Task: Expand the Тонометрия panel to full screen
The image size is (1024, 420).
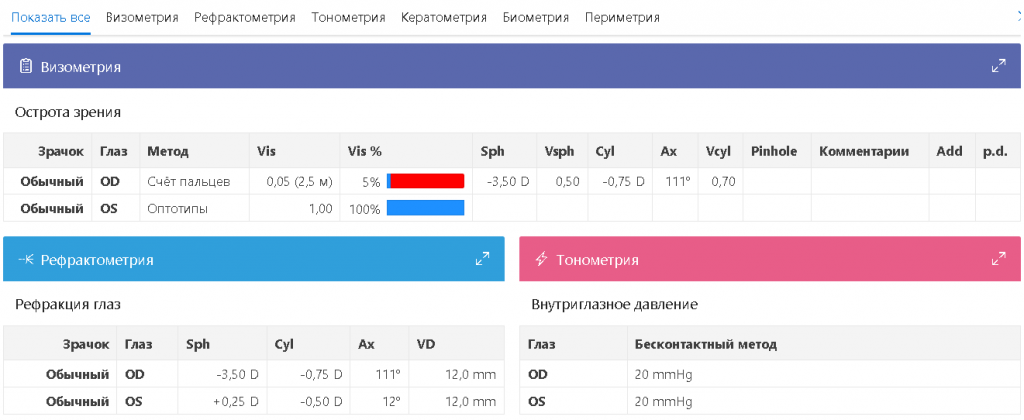Action: [x=997, y=260]
